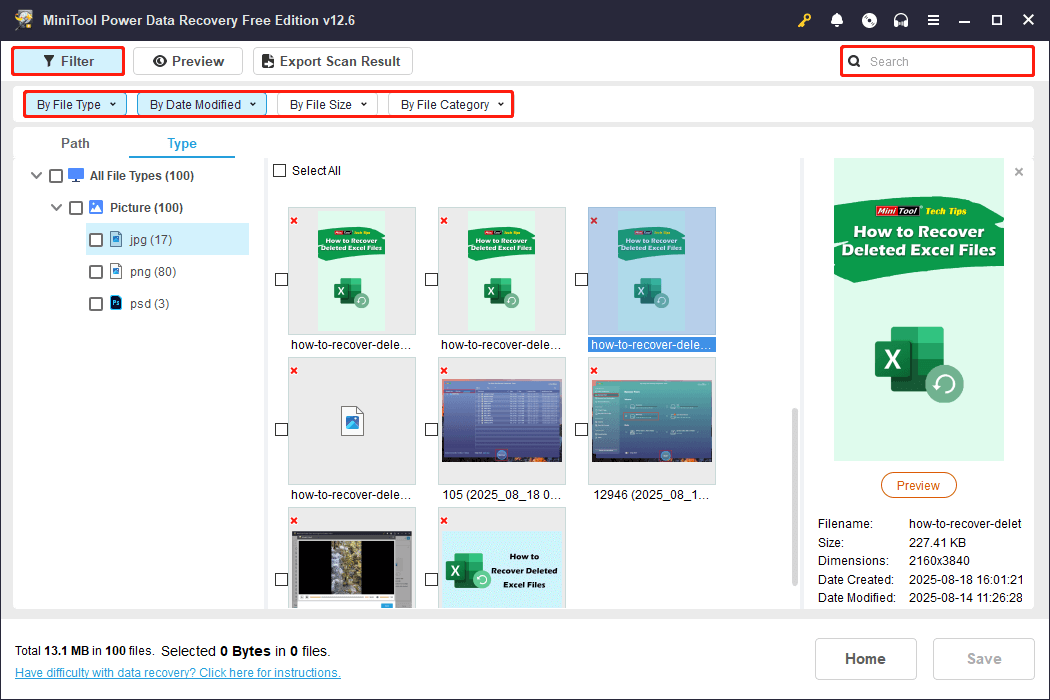Click the MiniTool app logo icon
This screenshot has width=1050, height=700.
(24, 19)
